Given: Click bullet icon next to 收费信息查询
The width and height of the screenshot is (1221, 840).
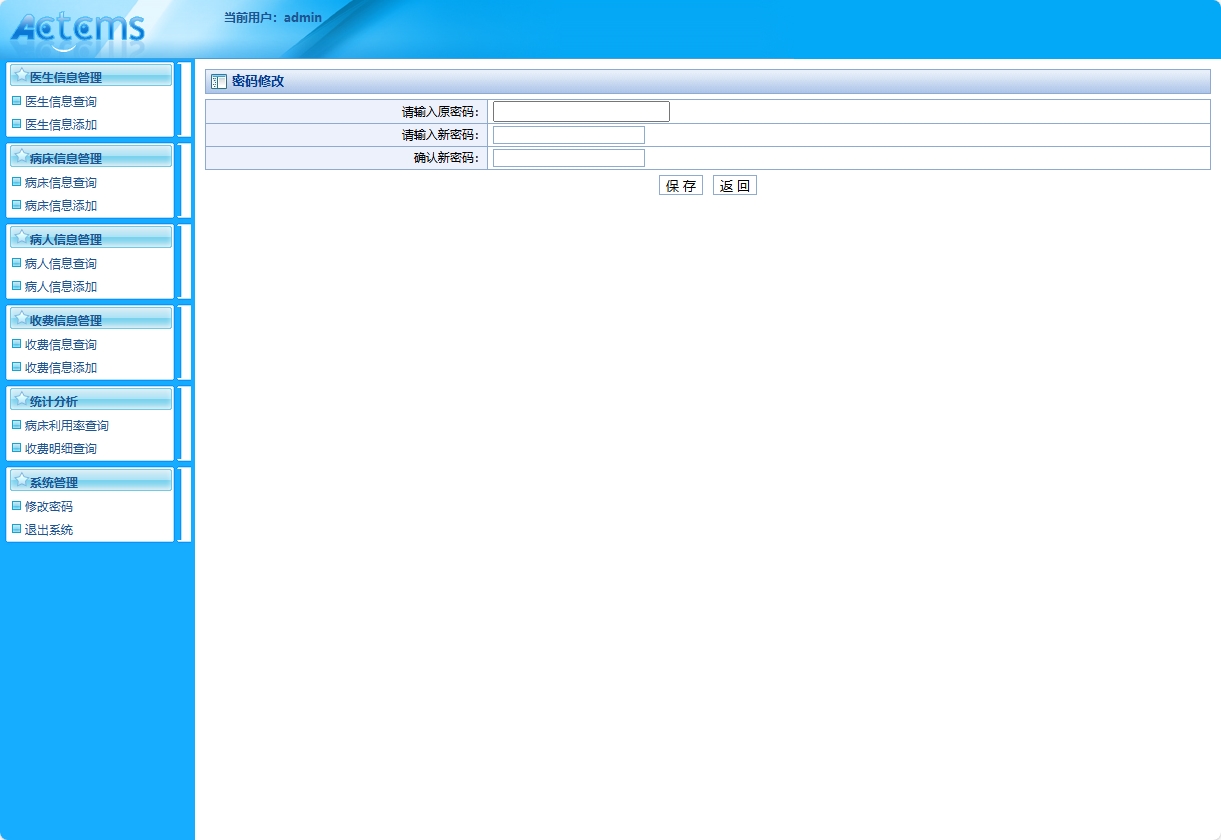Looking at the screenshot, I should tap(16, 343).
